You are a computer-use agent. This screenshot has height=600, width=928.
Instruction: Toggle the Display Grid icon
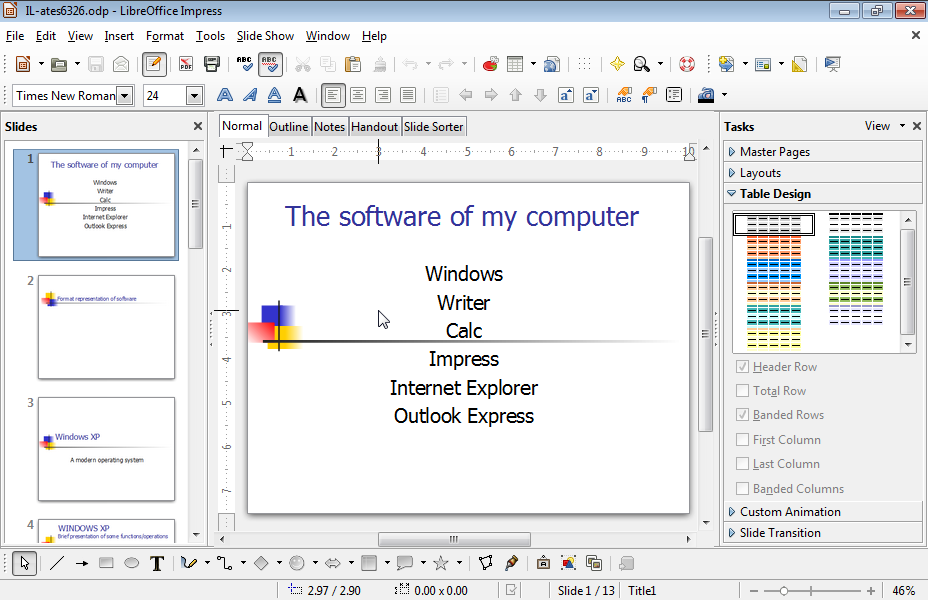[585, 64]
